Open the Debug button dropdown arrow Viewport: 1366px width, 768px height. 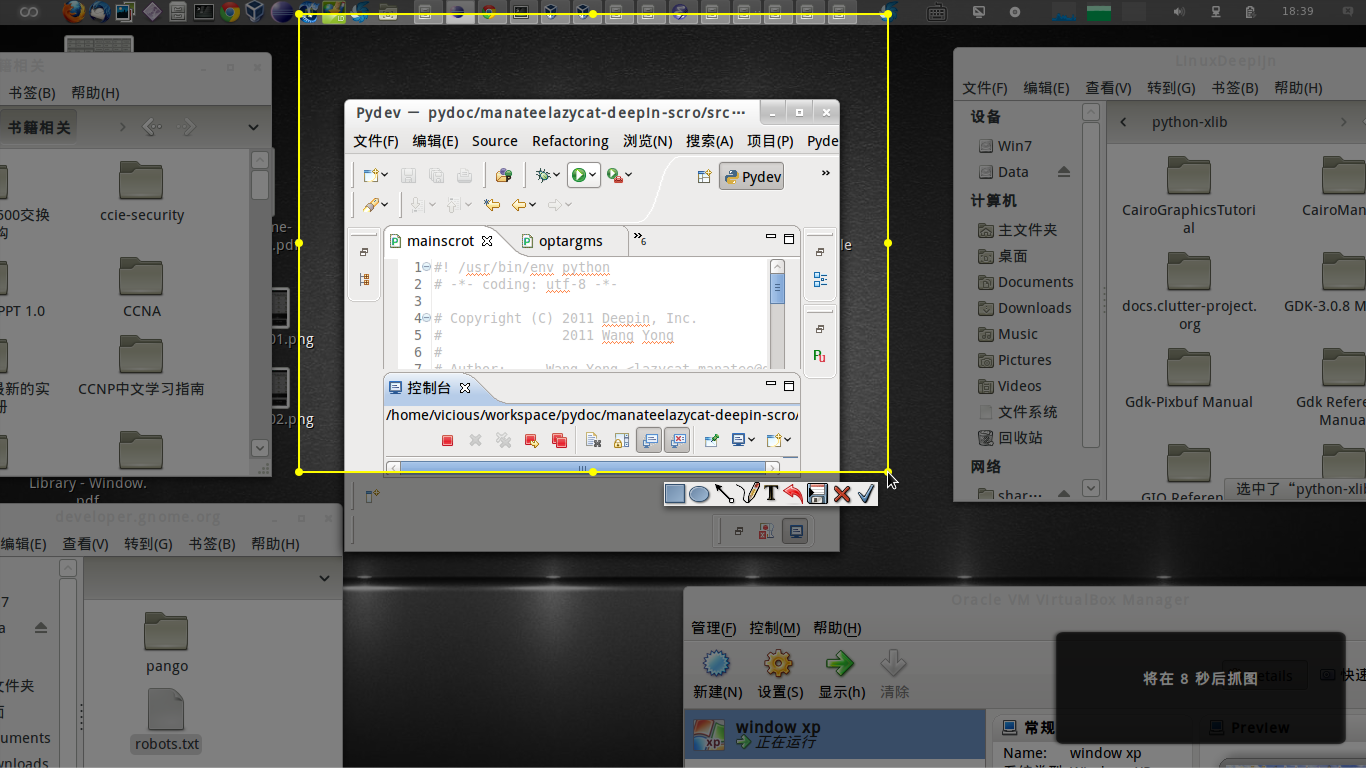click(x=557, y=175)
